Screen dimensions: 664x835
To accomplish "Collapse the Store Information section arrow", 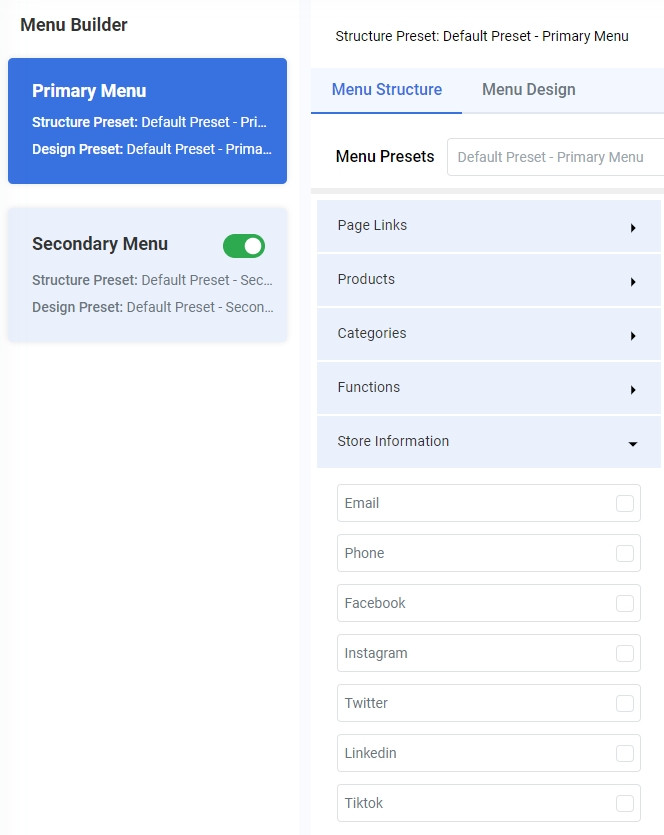I will click(x=633, y=444).
